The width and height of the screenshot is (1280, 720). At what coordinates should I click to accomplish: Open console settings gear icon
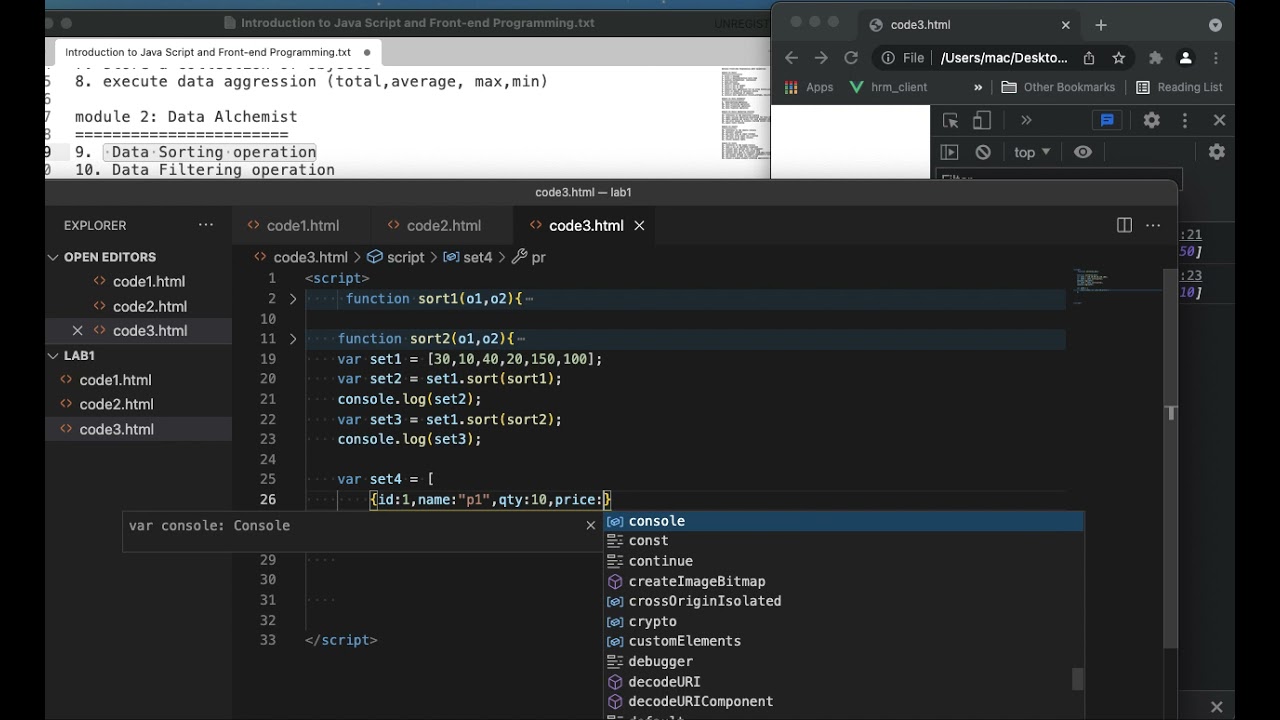pos(1216,152)
